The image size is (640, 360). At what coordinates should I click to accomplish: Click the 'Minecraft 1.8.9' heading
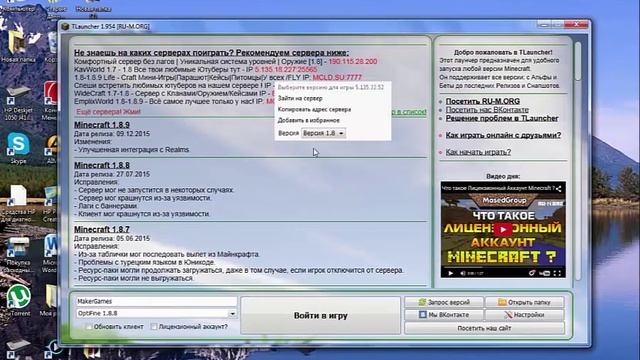(102, 125)
